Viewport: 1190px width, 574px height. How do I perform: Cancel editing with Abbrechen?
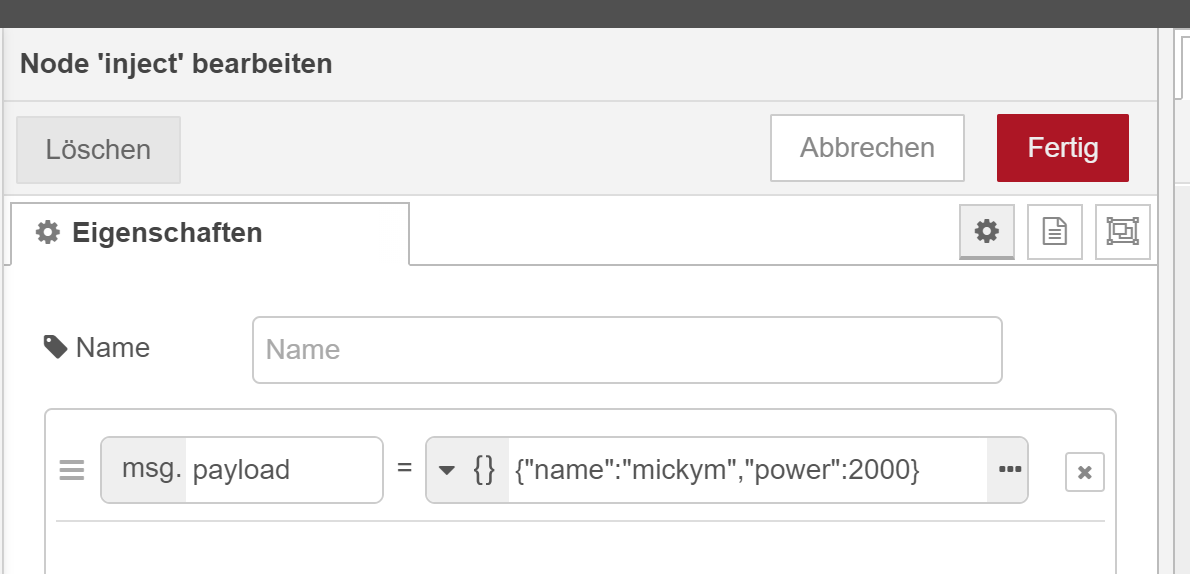pos(867,148)
